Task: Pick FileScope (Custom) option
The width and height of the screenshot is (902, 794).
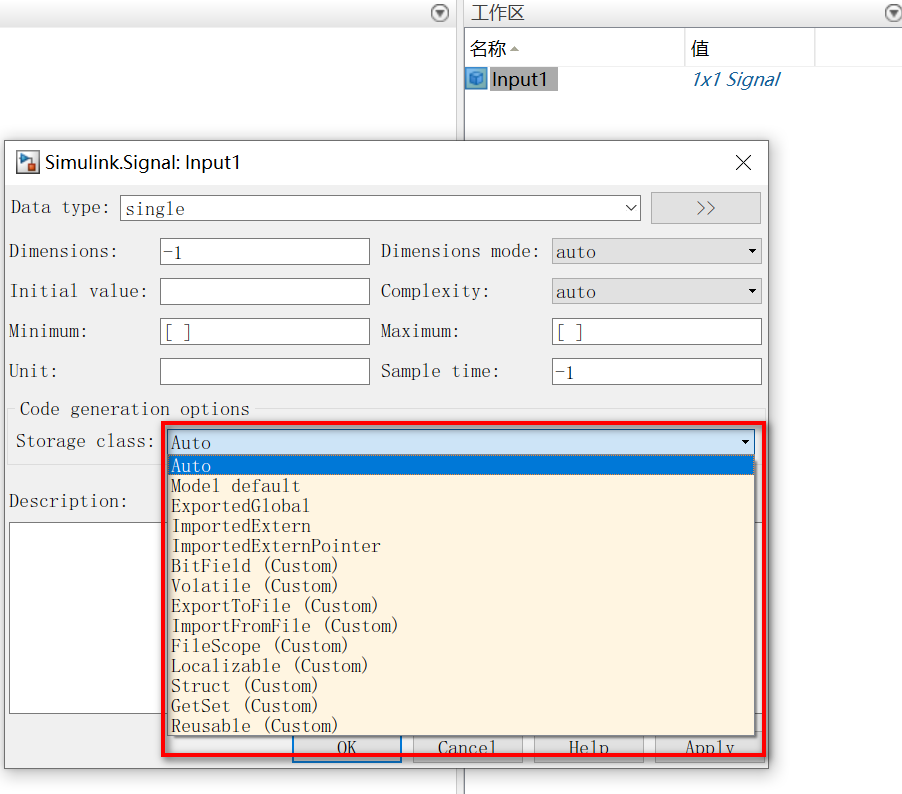Action: coord(461,646)
